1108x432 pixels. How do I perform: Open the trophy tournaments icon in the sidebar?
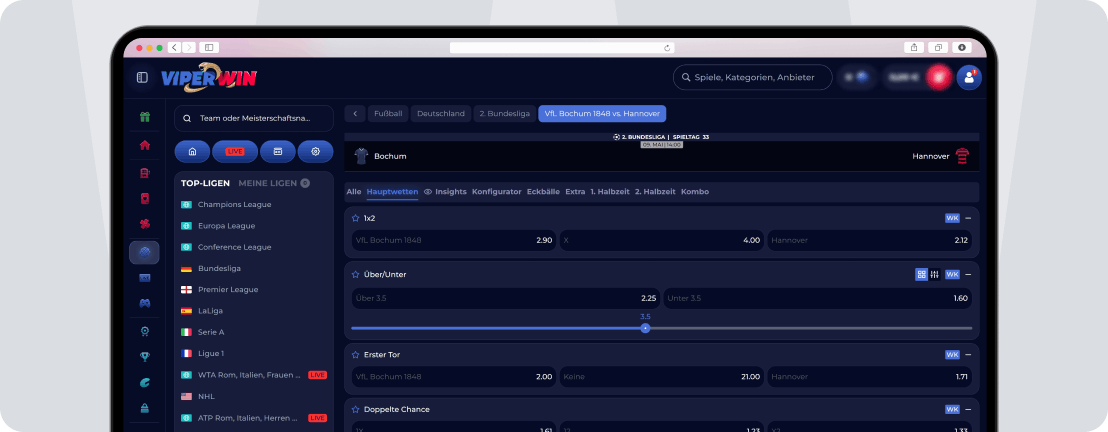point(145,357)
